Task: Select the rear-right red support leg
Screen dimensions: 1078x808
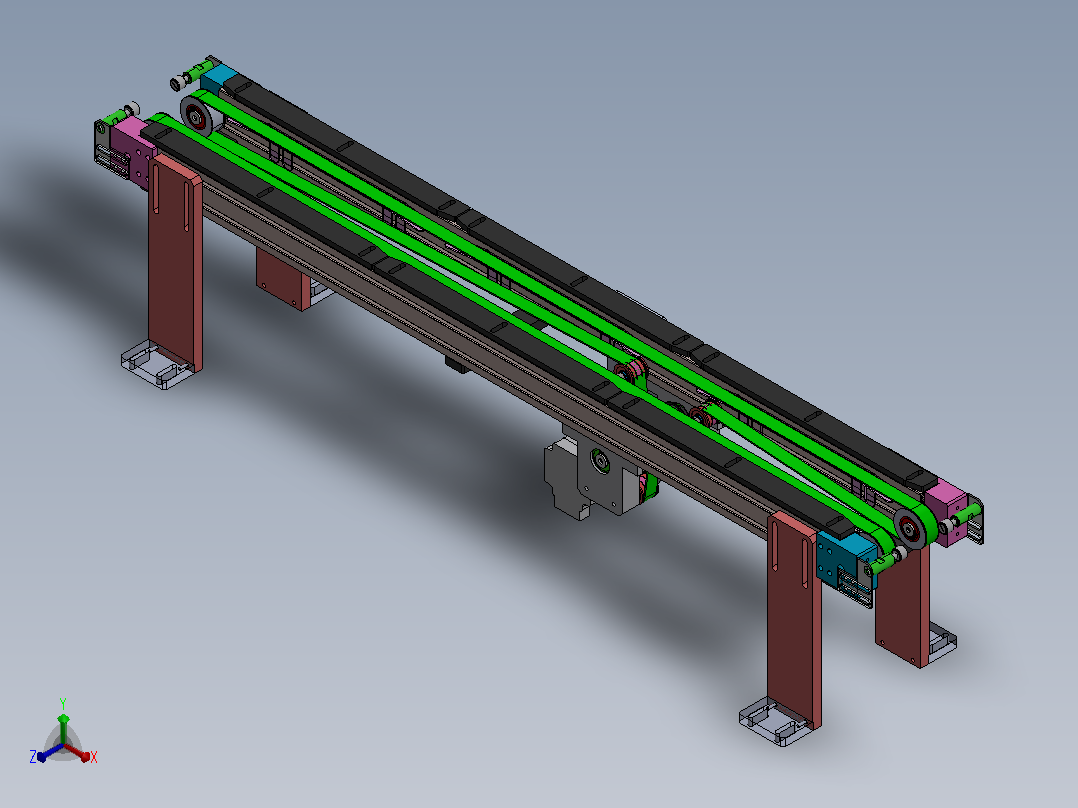Action: coord(902,604)
